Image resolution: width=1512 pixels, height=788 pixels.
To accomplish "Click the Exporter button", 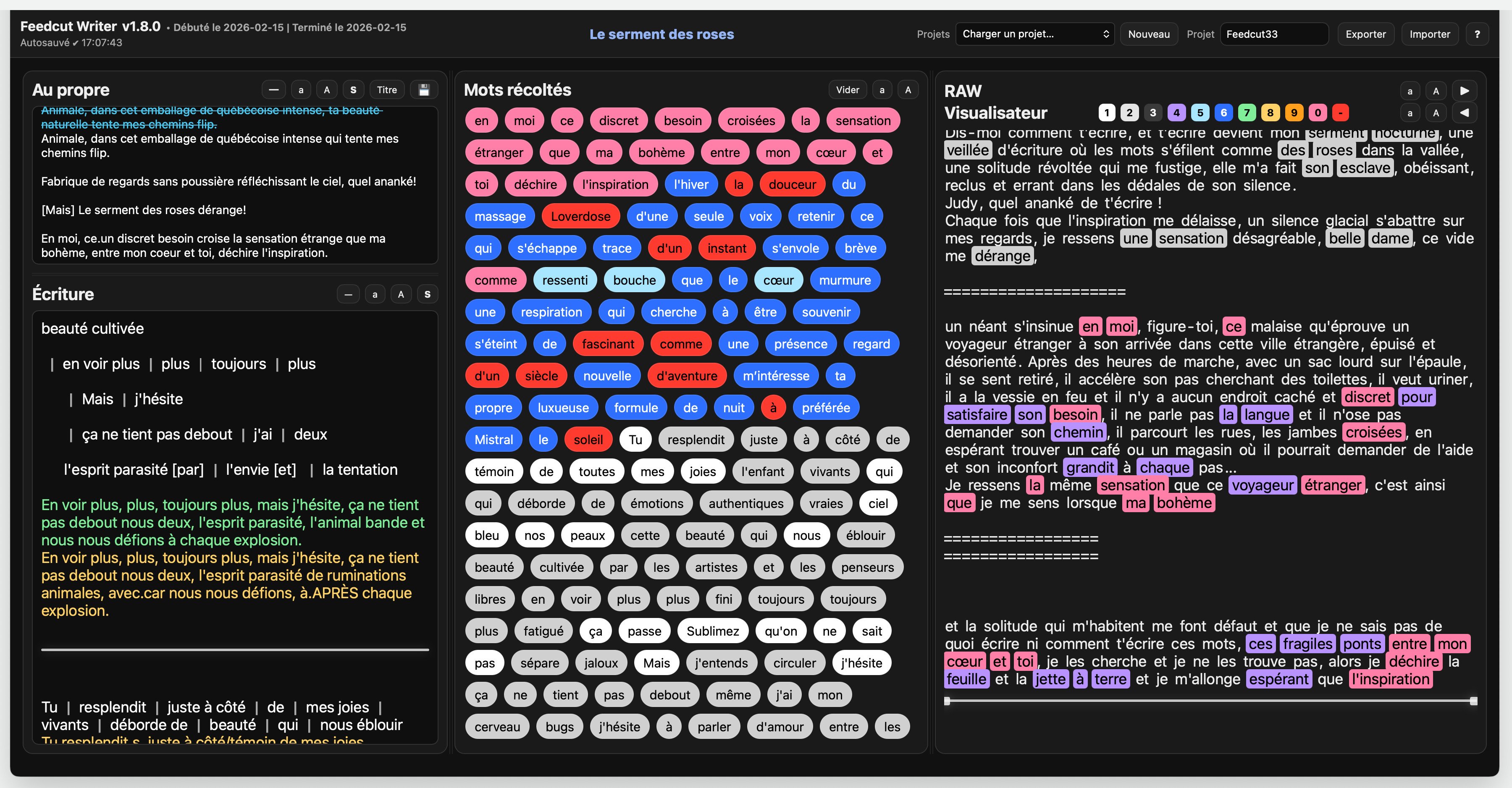I will coord(1365,34).
